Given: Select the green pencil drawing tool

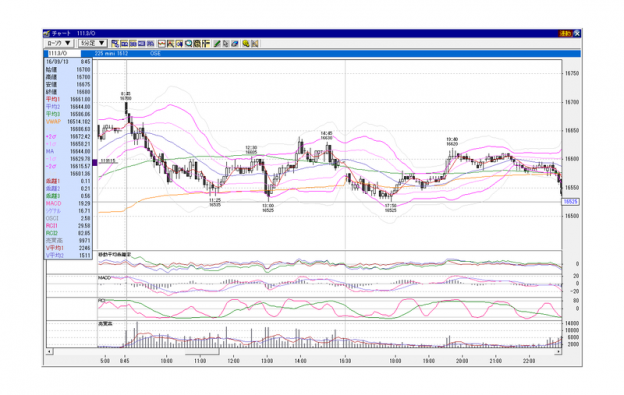Looking at the screenshot, I should [x=216, y=43].
